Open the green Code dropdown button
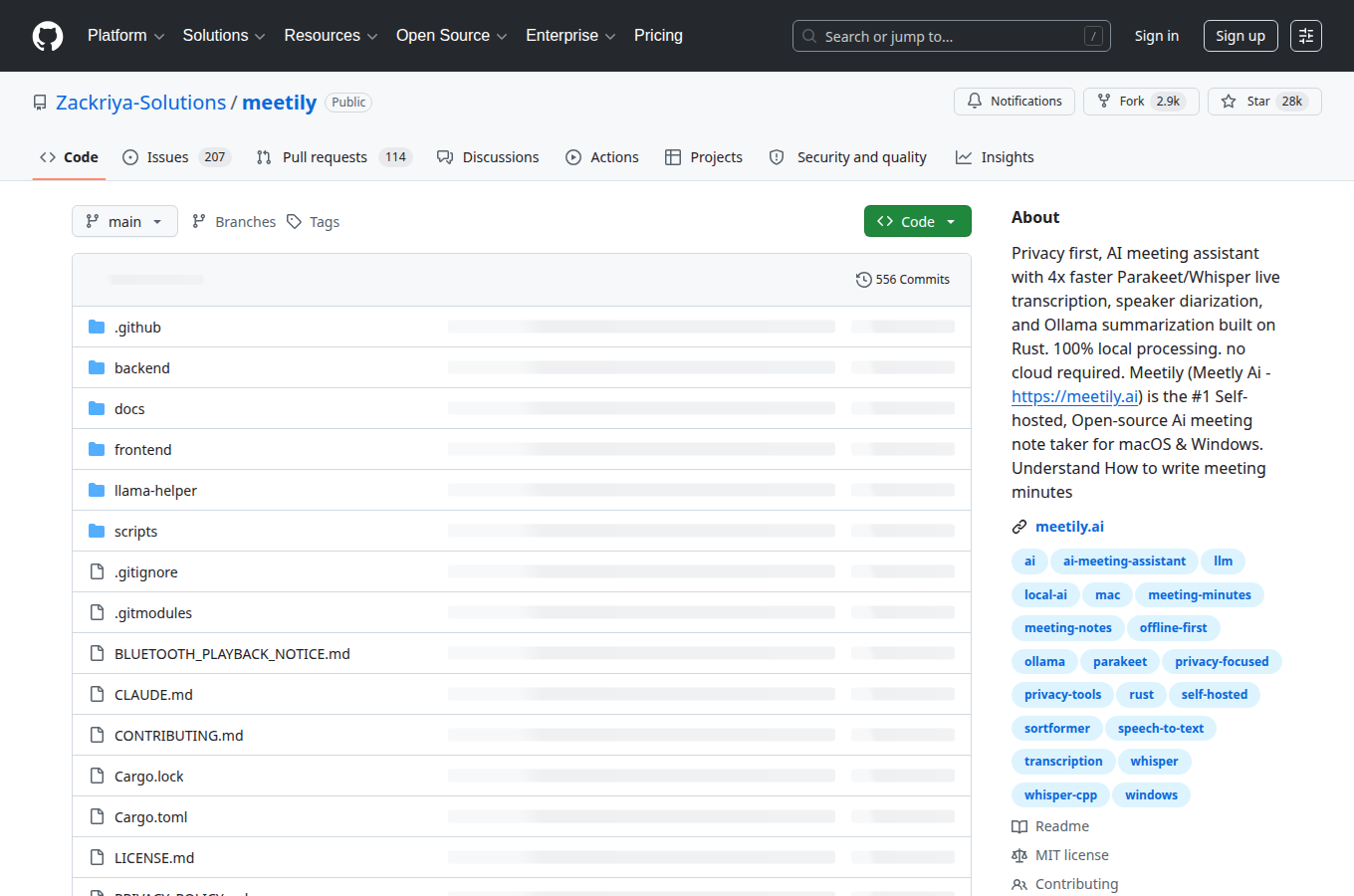The height and width of the screenshot is (896, 1354). (918, 221)
